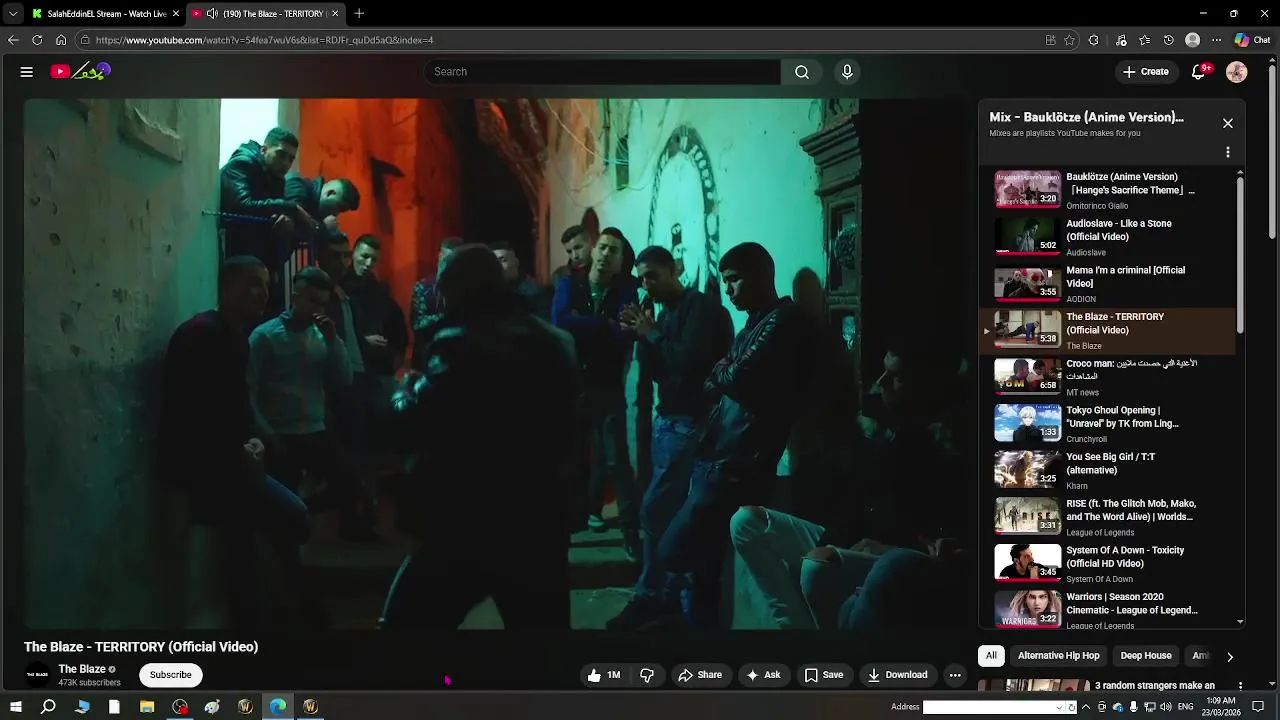
Task: Click the Ask button
Action: click(763, 675)
